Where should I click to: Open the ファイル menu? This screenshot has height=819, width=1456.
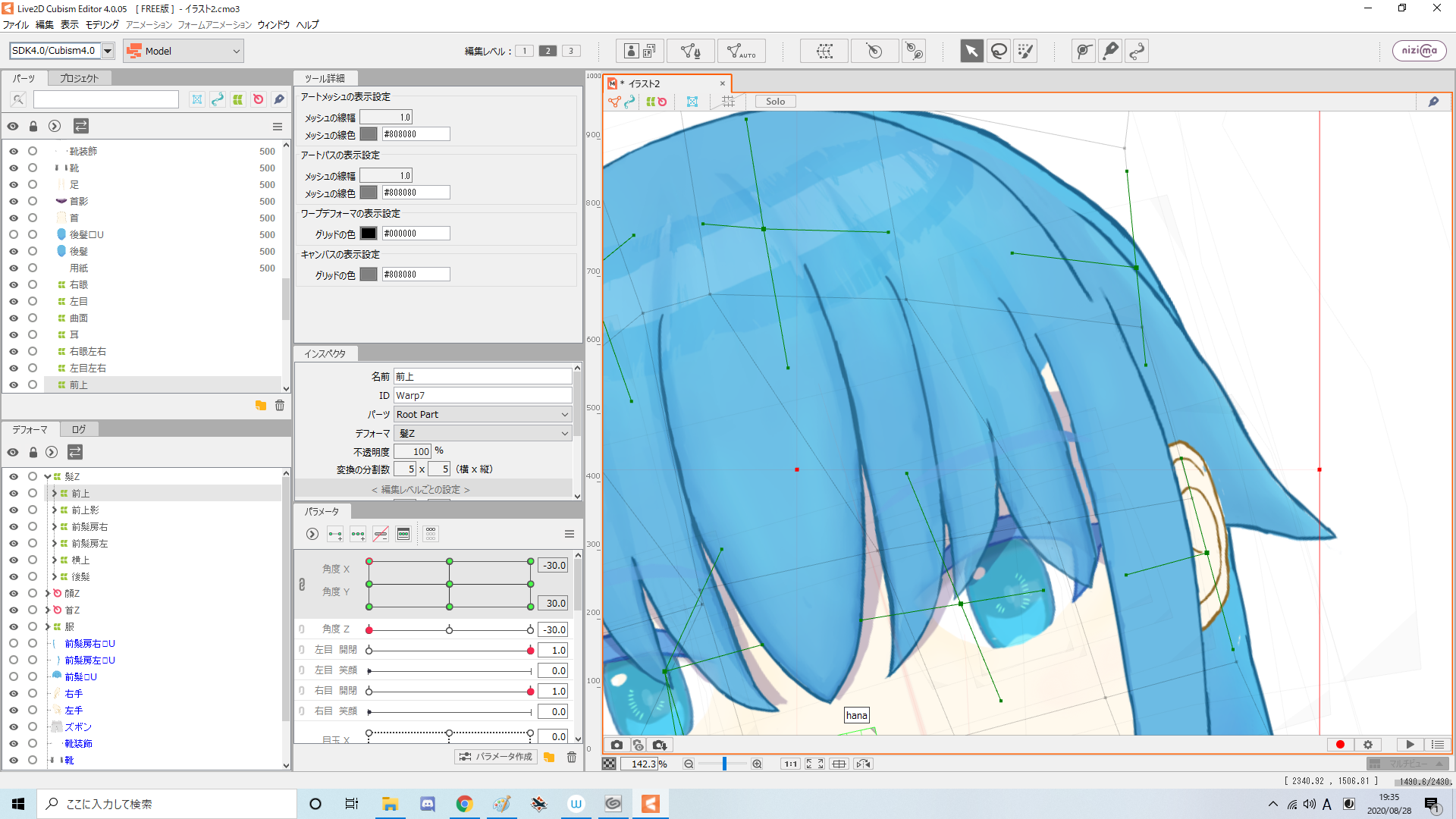16,25
